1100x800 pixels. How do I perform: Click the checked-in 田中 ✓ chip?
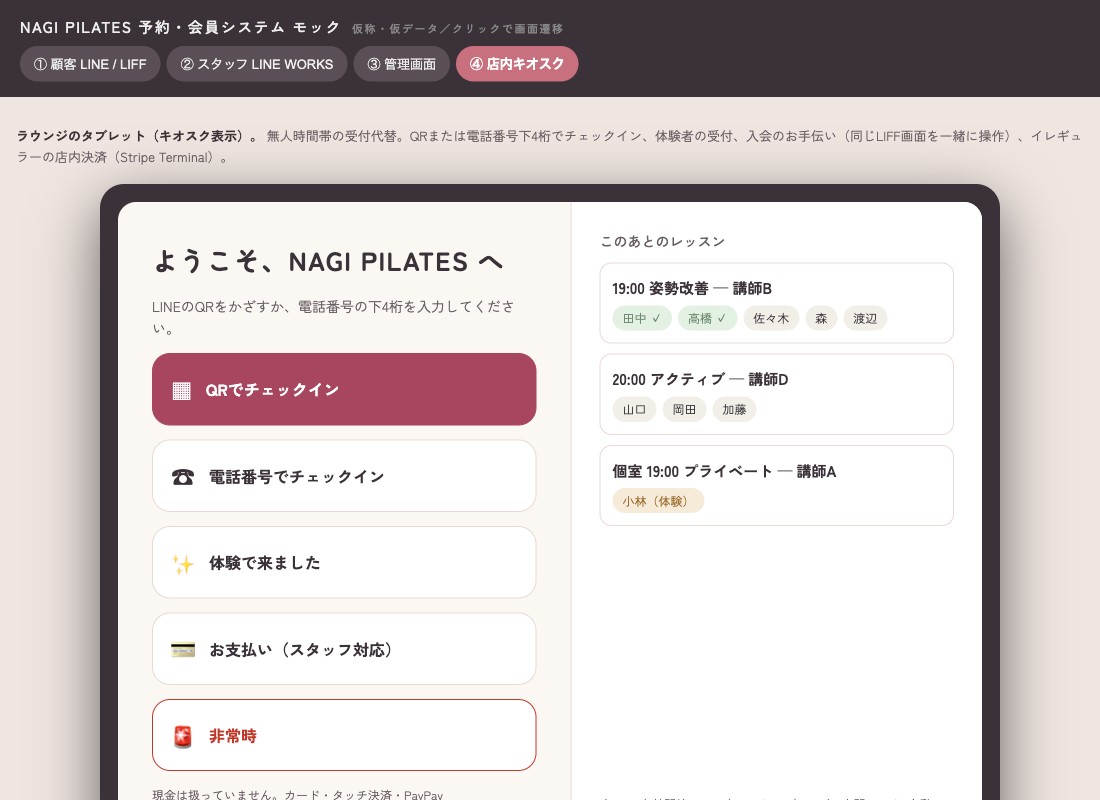(x=642, y=319)
